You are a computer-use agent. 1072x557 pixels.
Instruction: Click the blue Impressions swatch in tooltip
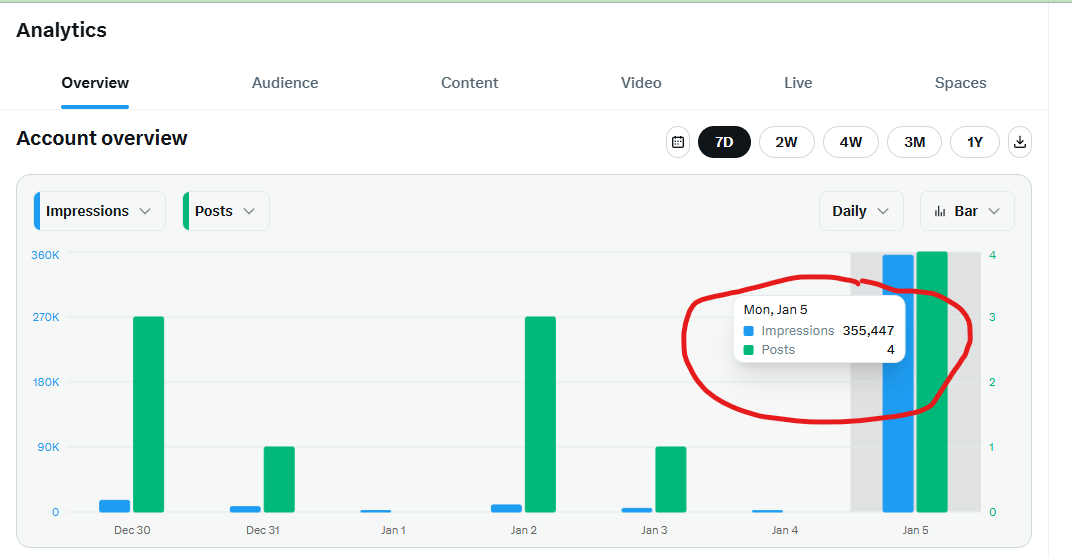pos(749,331)
